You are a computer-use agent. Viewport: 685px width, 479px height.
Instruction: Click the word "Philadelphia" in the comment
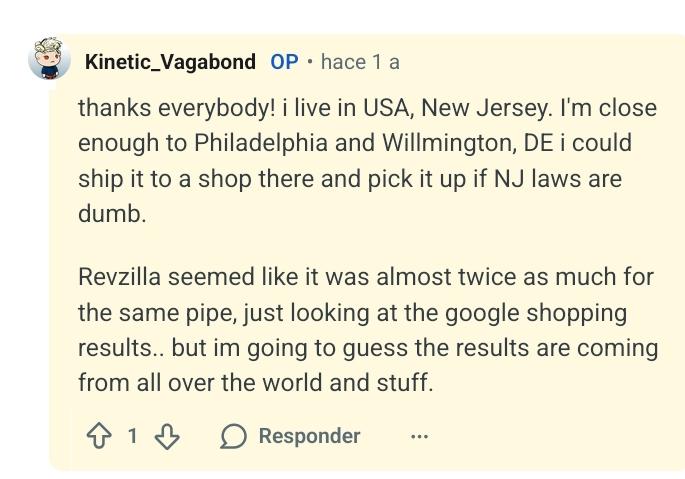click(260, 142)
